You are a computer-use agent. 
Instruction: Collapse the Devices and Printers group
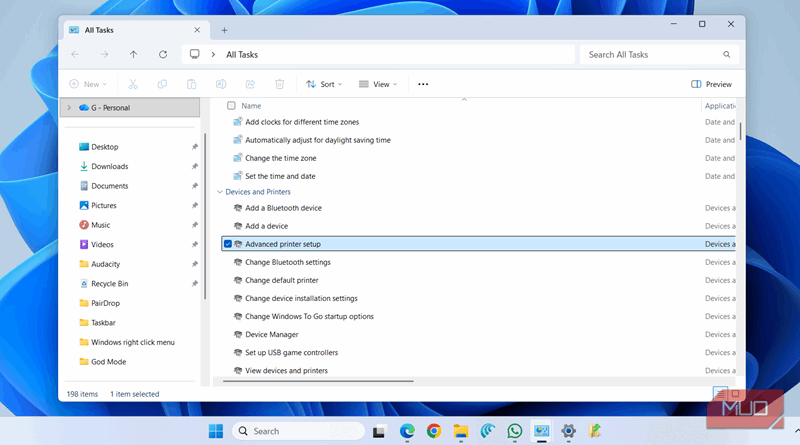[x=220, y=192]
